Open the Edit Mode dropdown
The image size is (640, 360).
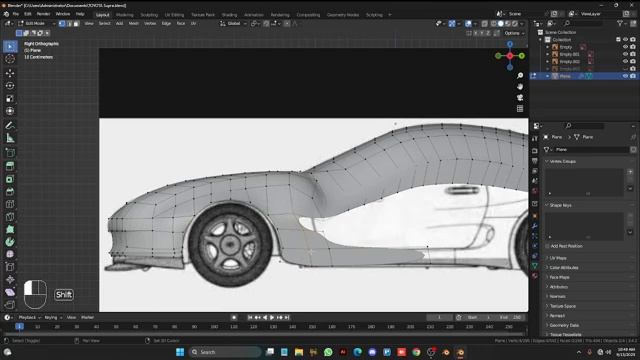(x=36, y=24)
